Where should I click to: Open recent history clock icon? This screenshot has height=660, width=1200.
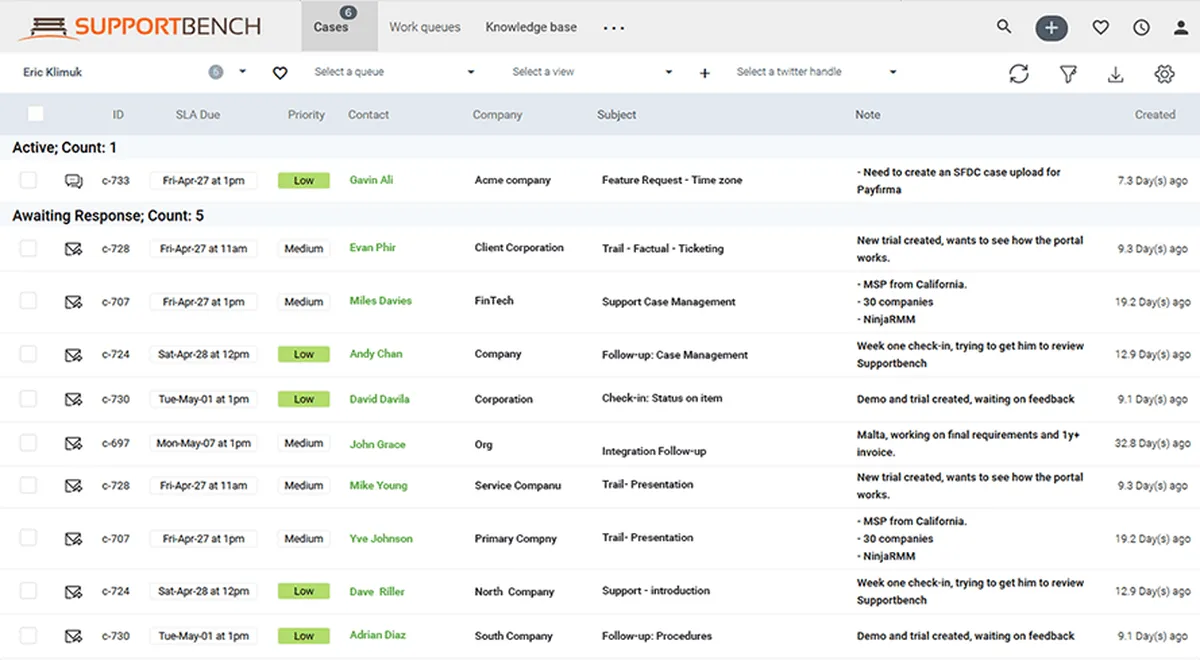point(1141,28)
